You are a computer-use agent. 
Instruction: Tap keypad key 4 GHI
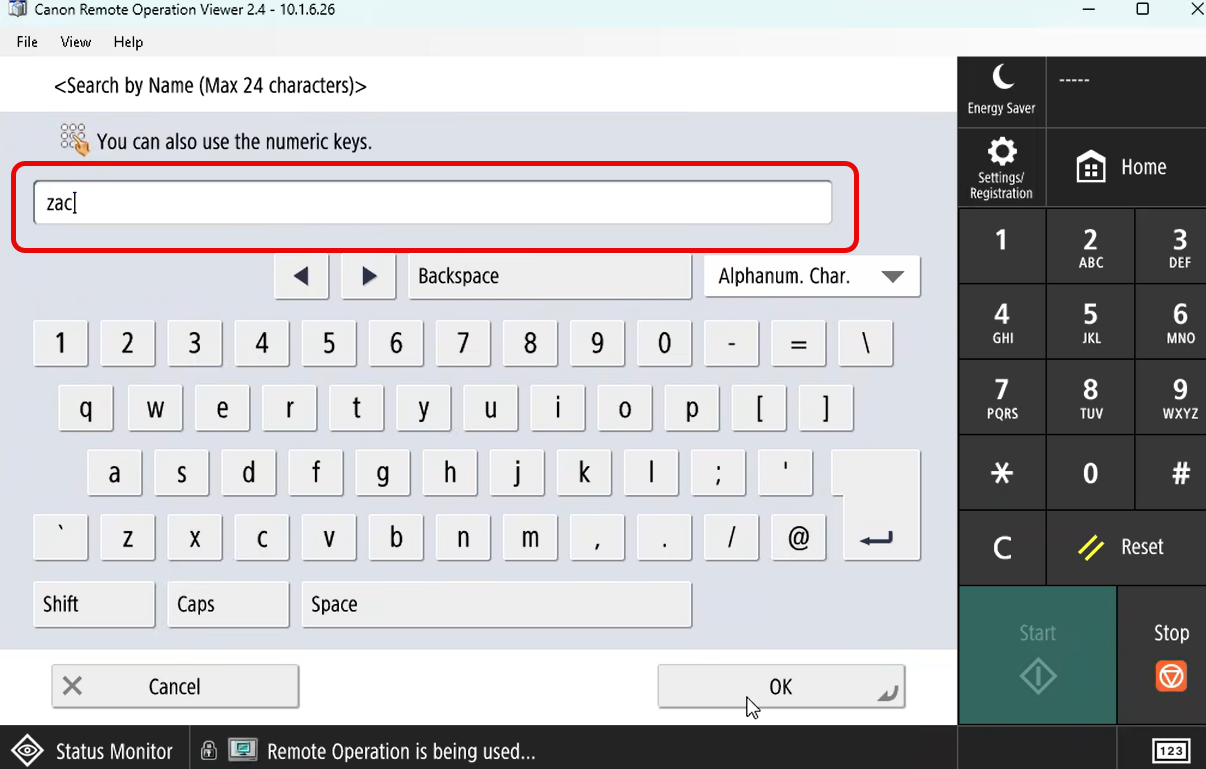[x=1002, y=322]
